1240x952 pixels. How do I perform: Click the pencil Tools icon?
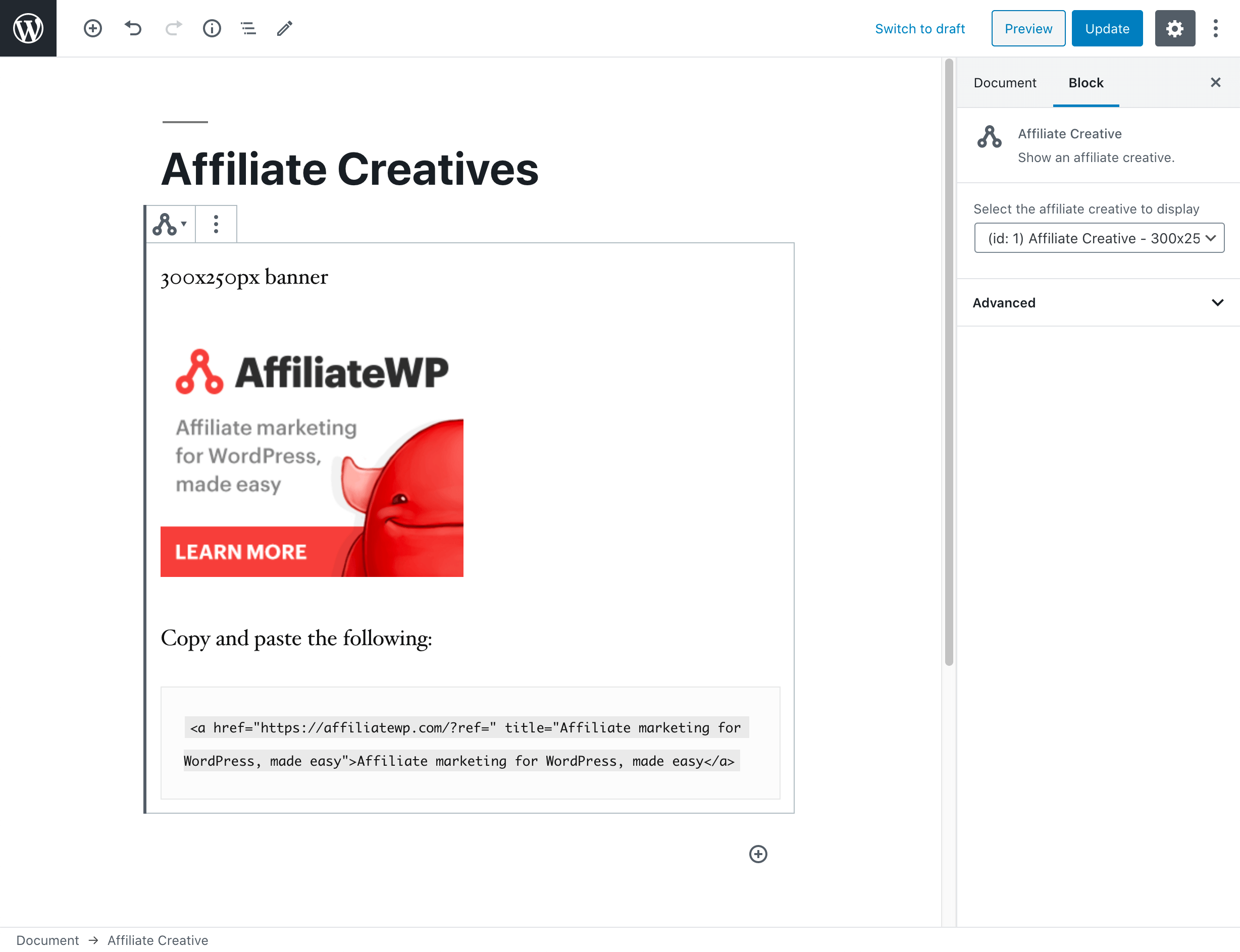[284, 28]
